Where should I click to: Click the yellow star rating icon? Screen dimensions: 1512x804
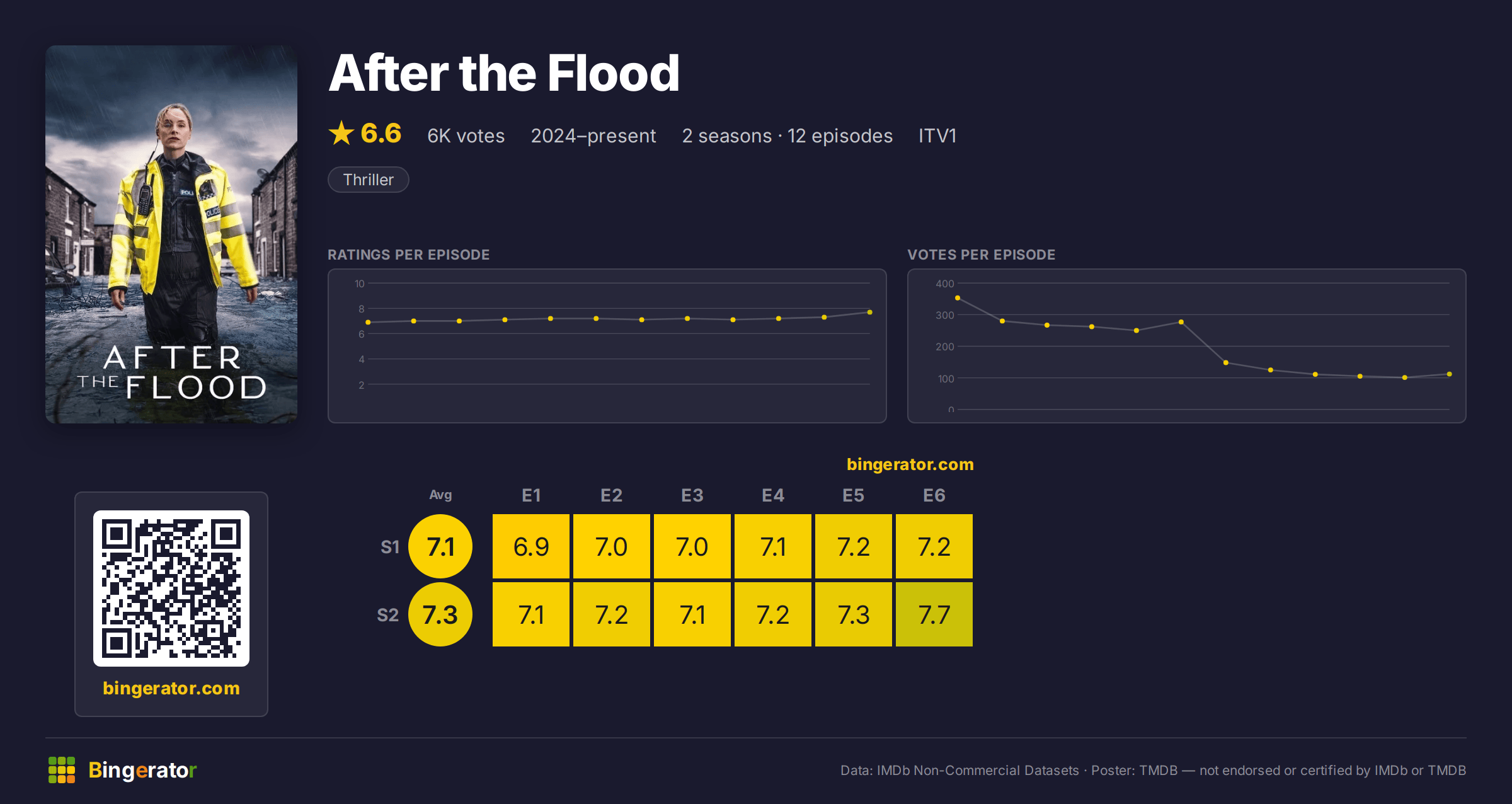(341, 133)
